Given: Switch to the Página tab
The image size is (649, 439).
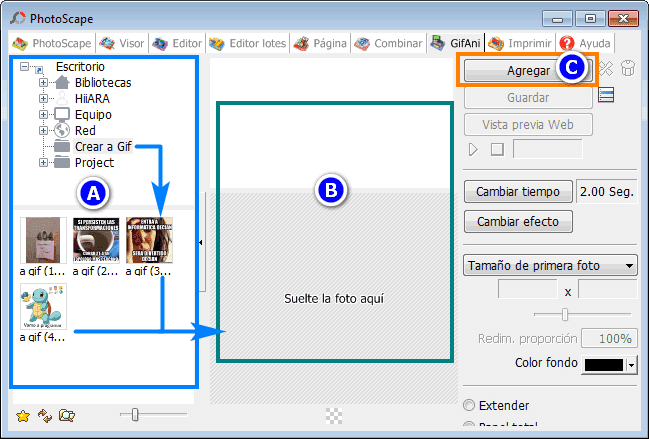Looking at the screenshot, I should coord(320,43).
